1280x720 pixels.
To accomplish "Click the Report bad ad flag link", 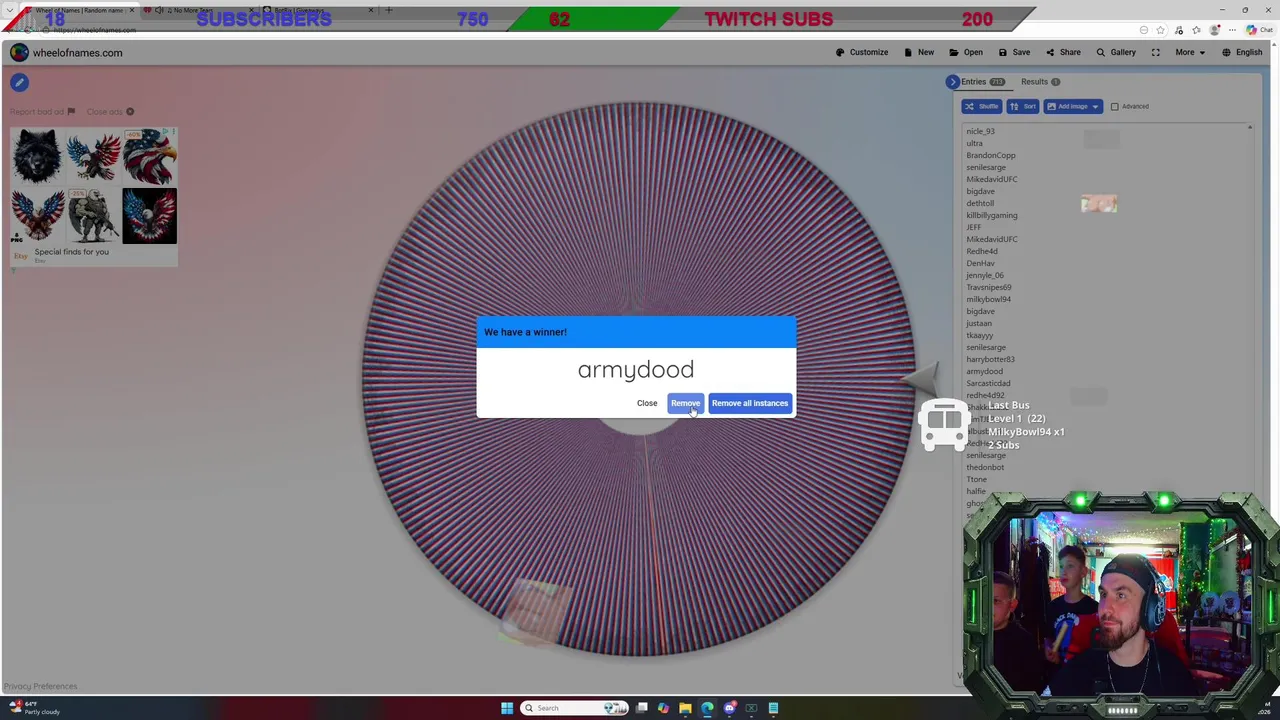I will pos(42,112).
